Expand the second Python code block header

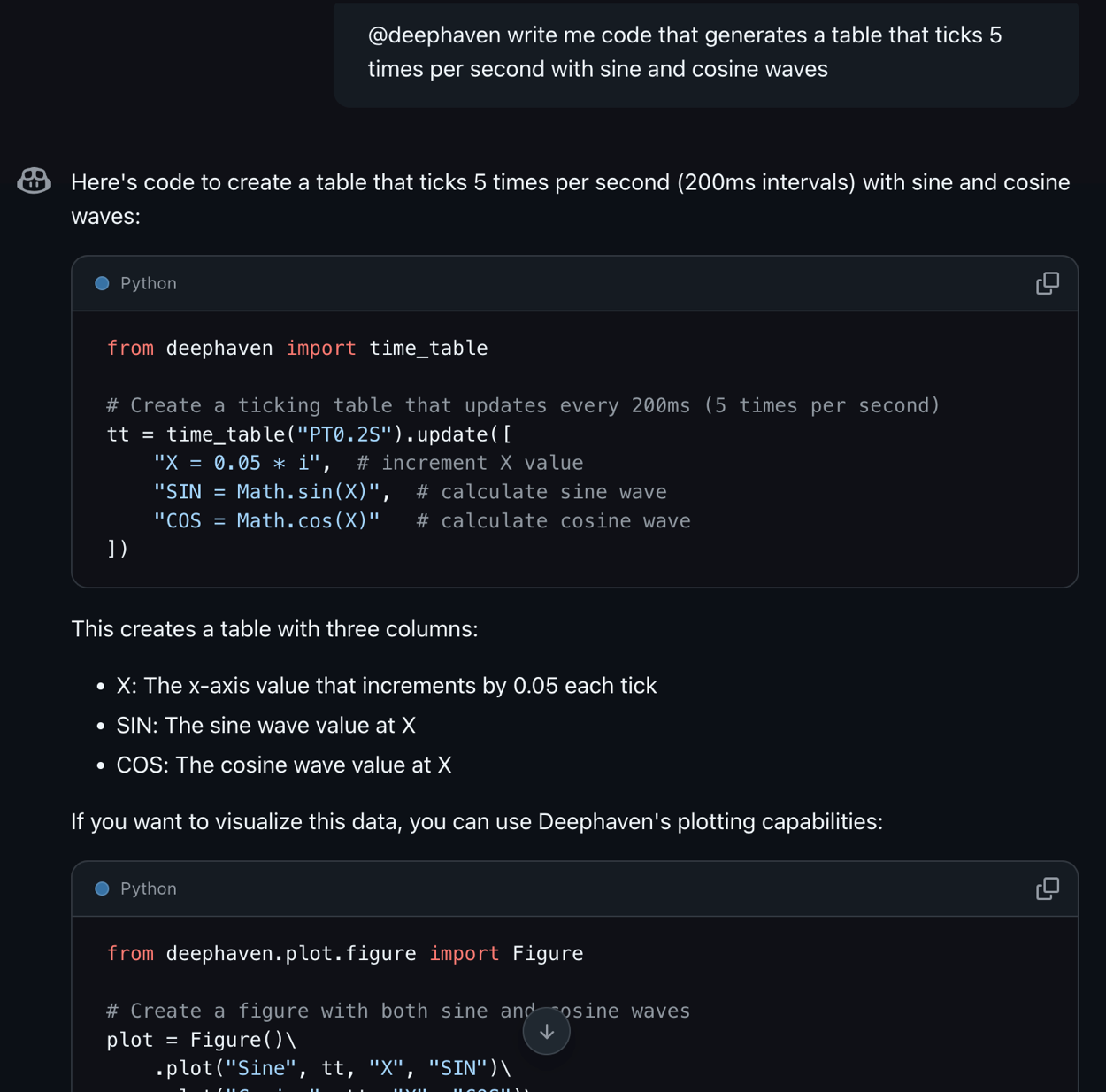click(575, 888)
